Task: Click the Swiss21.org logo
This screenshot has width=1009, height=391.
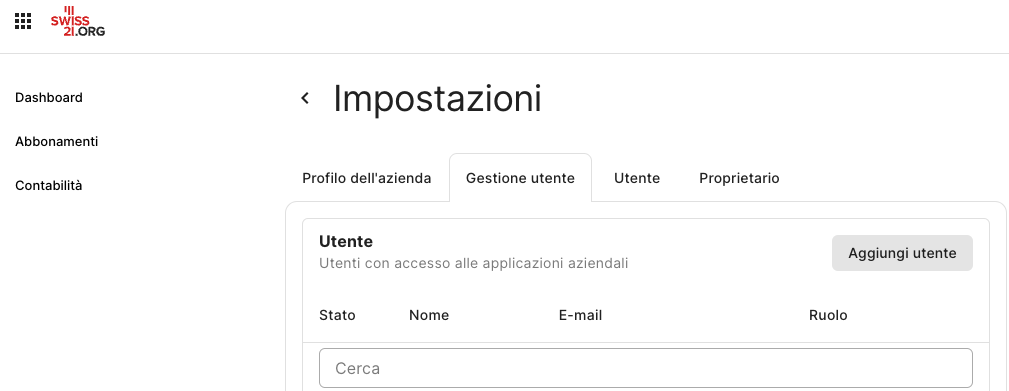Action: click(x=77, y=21)
